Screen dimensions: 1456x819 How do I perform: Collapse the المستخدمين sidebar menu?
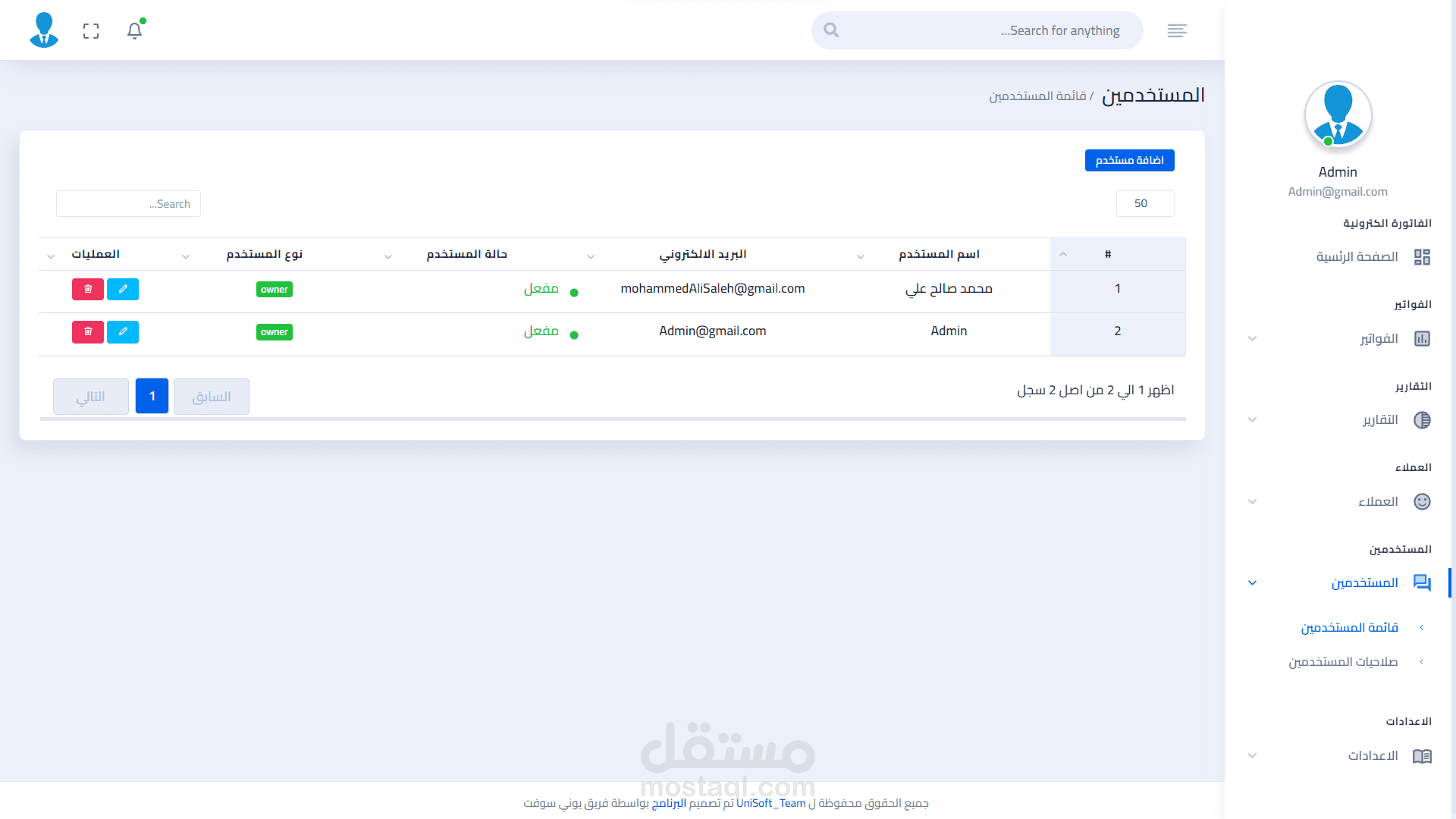1365,582
